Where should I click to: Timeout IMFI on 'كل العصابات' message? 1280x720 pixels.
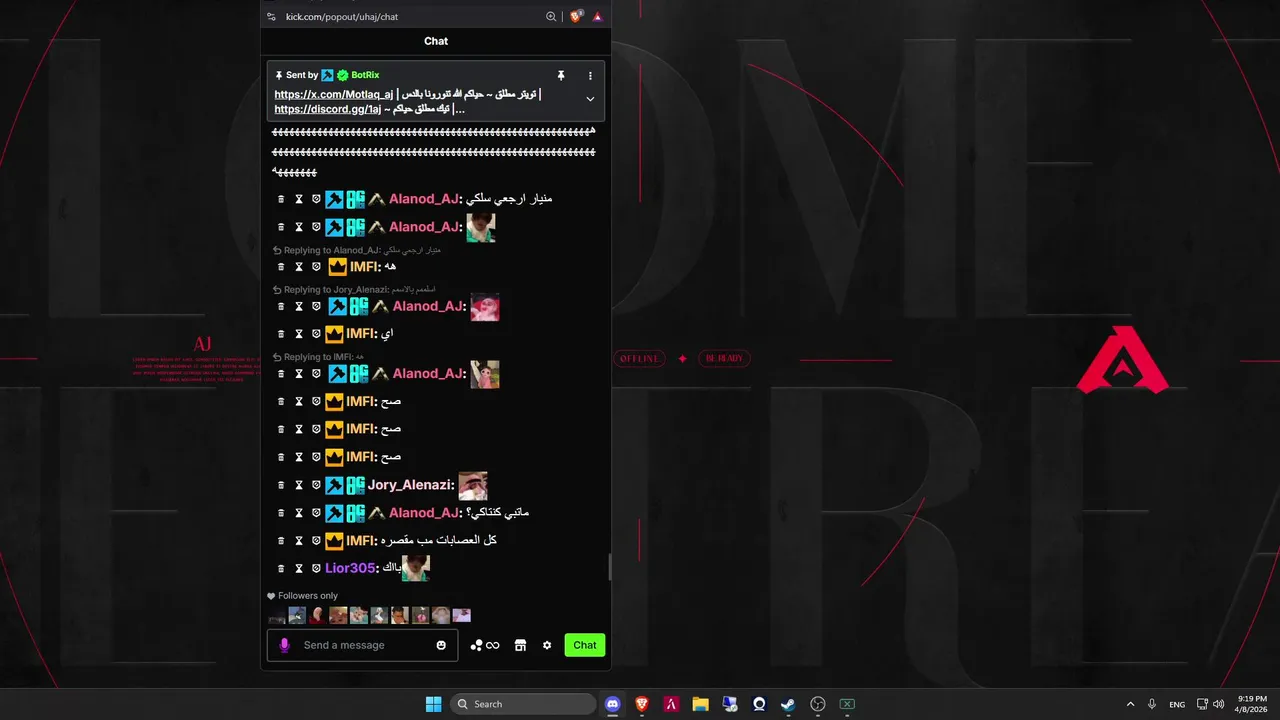click(x=298, y=541)
